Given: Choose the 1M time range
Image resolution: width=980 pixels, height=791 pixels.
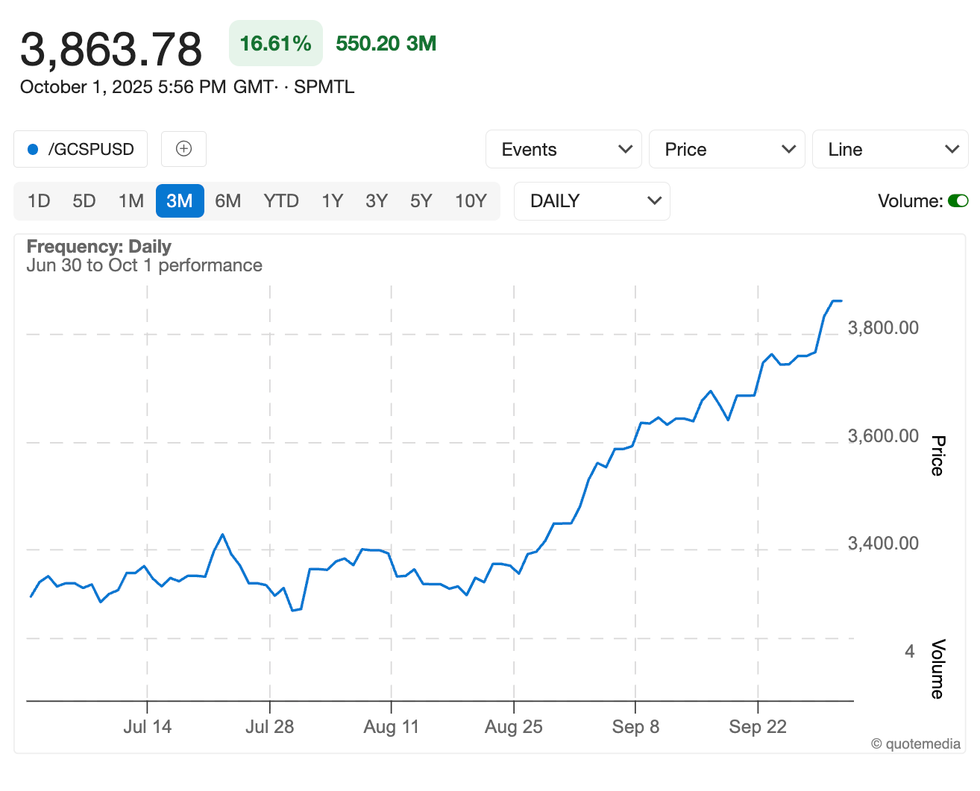Looking at the screenshot, I should (x=131, y=201).
